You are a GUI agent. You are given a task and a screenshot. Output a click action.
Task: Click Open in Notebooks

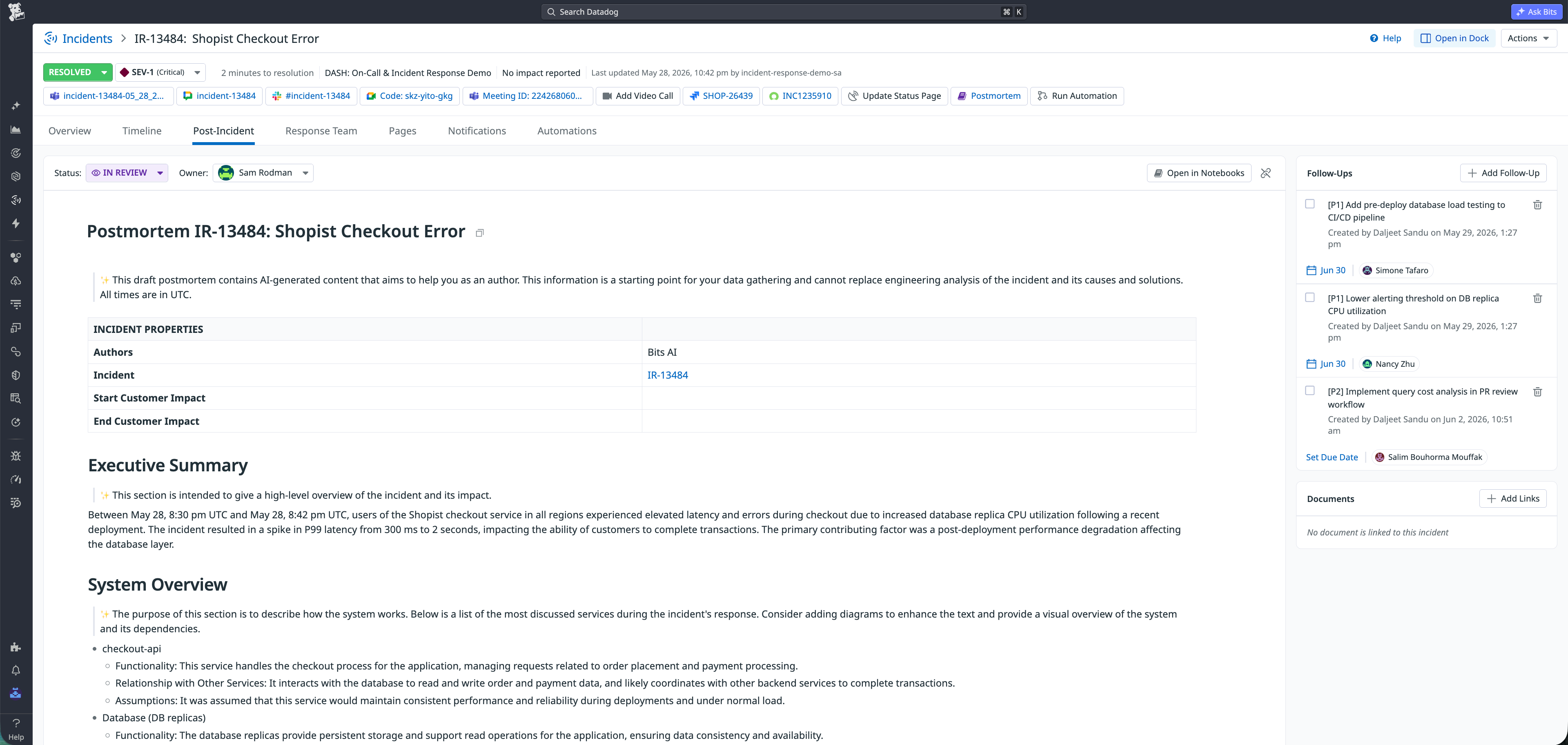coord(1199,174)
